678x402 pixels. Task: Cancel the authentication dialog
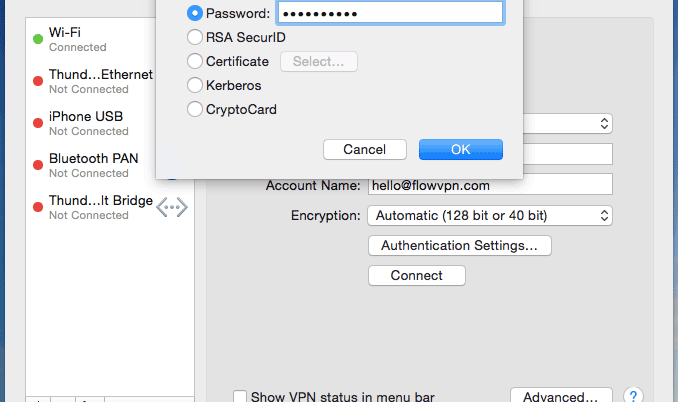click(x=364, y=150)
